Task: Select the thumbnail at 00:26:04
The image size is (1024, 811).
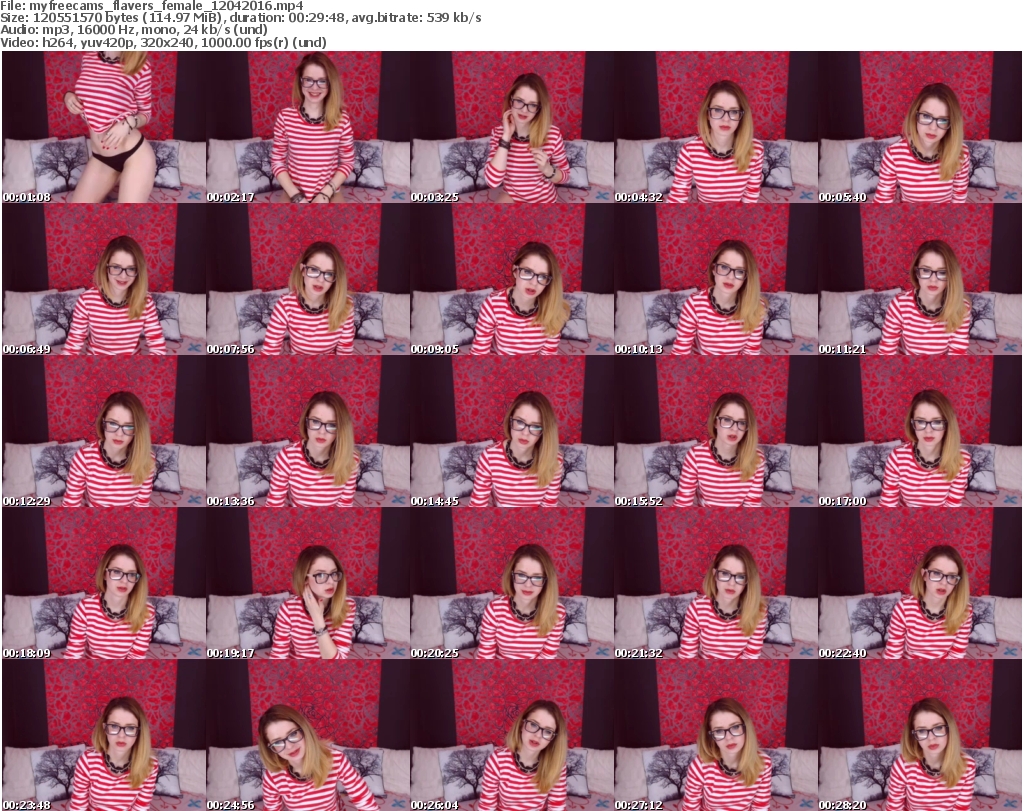Action: click(511, 735)
